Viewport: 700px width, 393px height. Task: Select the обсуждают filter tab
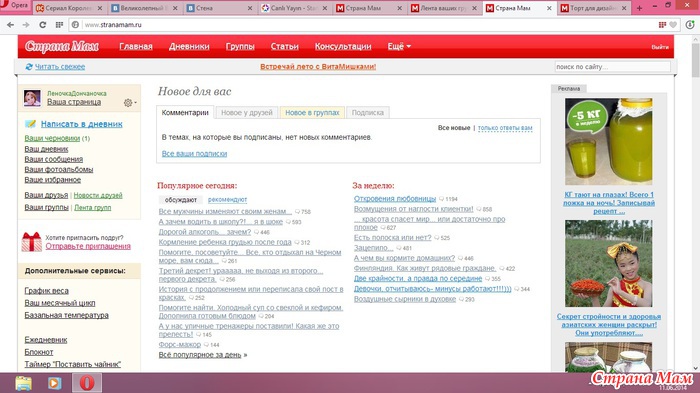point(181,200)
